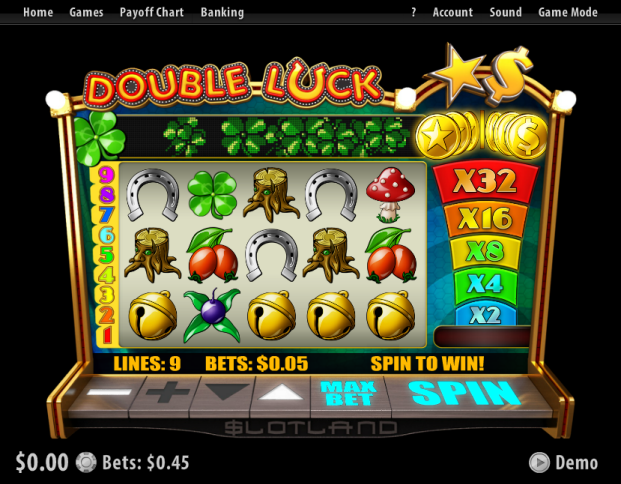
Task: Click the plus button to increase lines
Action: coord(168,393)
